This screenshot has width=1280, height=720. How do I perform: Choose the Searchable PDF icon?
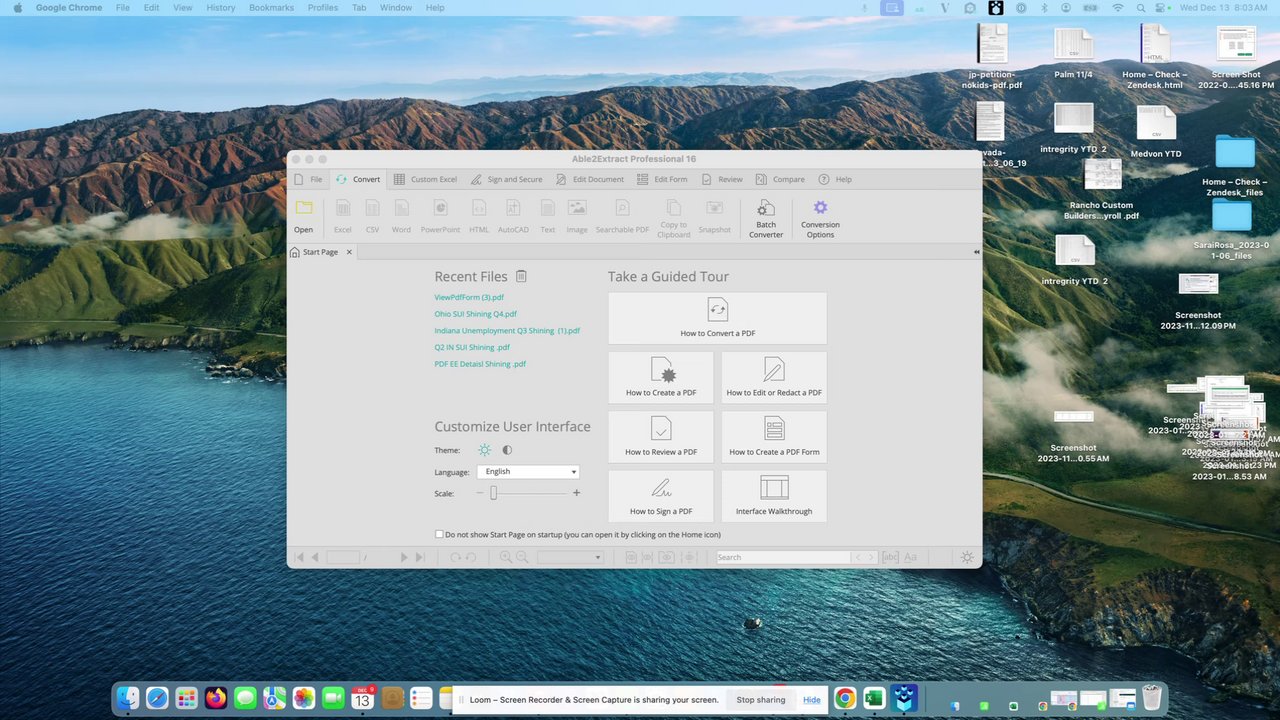(622, 216)
